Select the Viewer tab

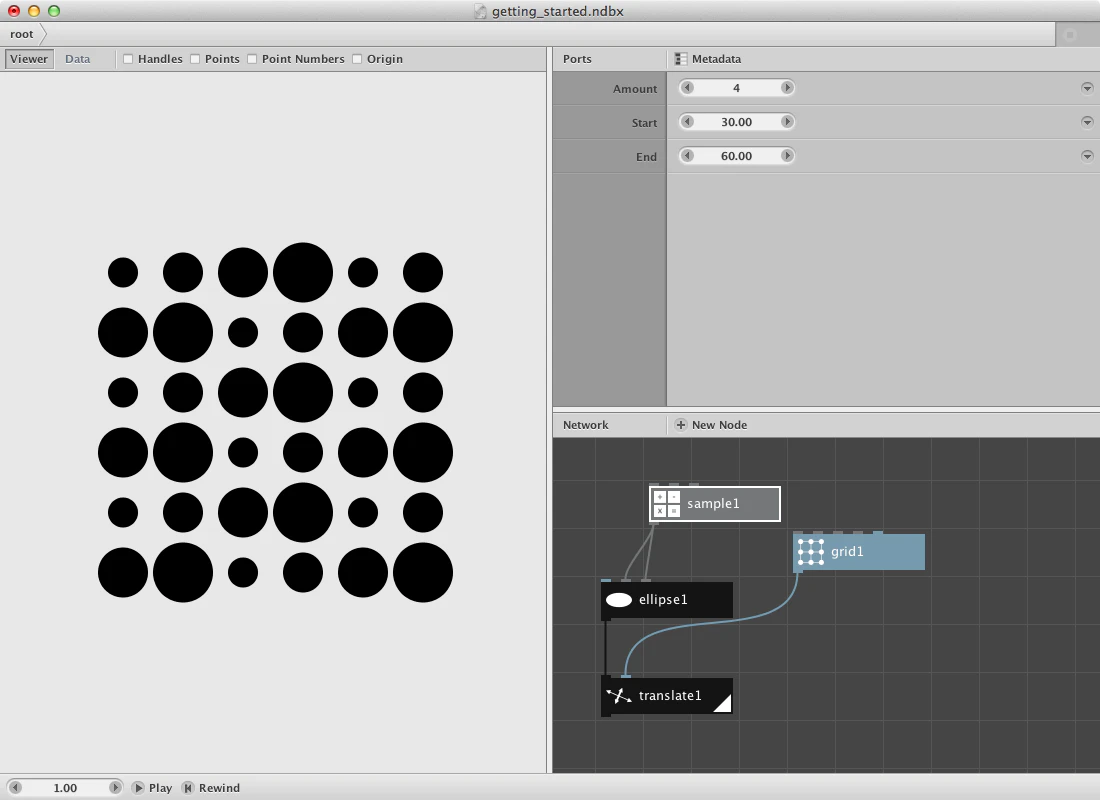coord(29,59)
